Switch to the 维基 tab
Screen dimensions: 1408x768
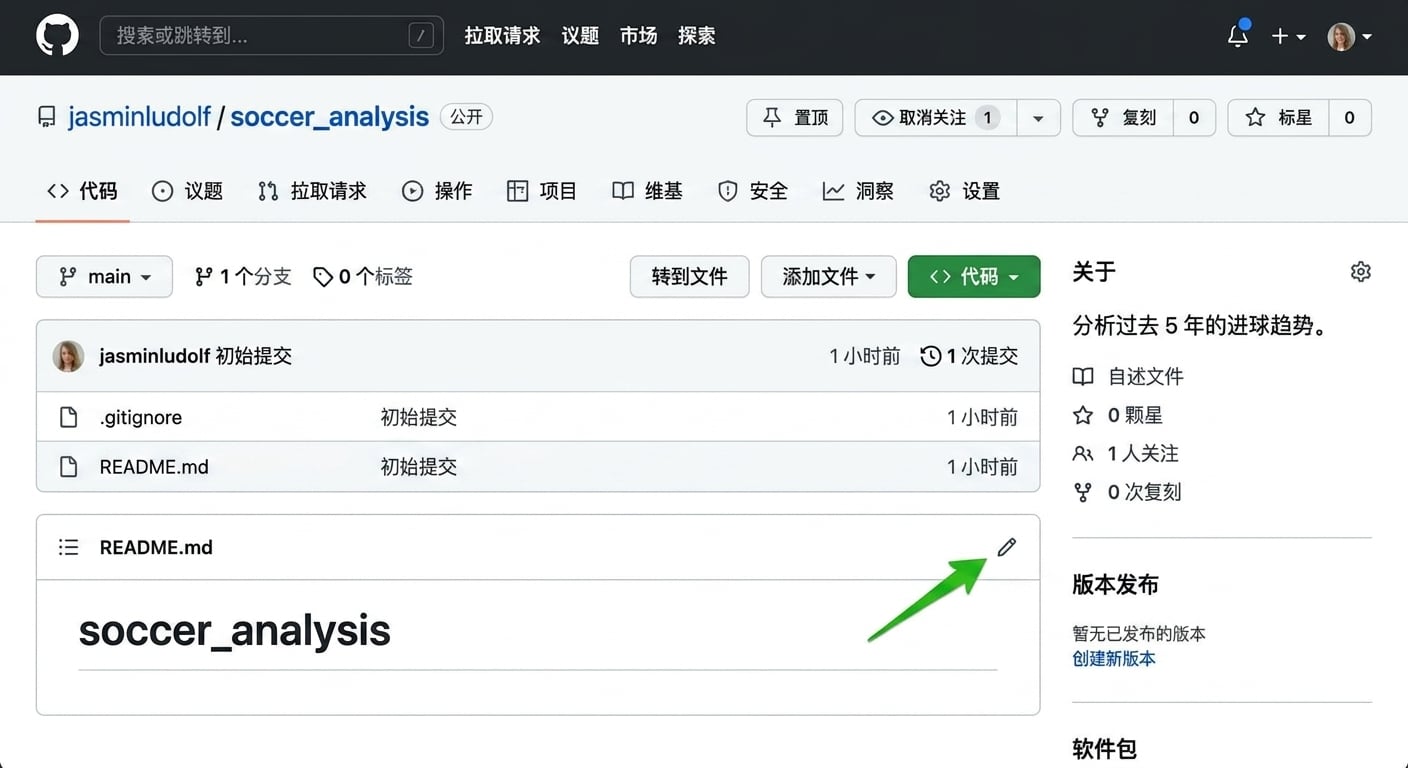tap(647, 191)
